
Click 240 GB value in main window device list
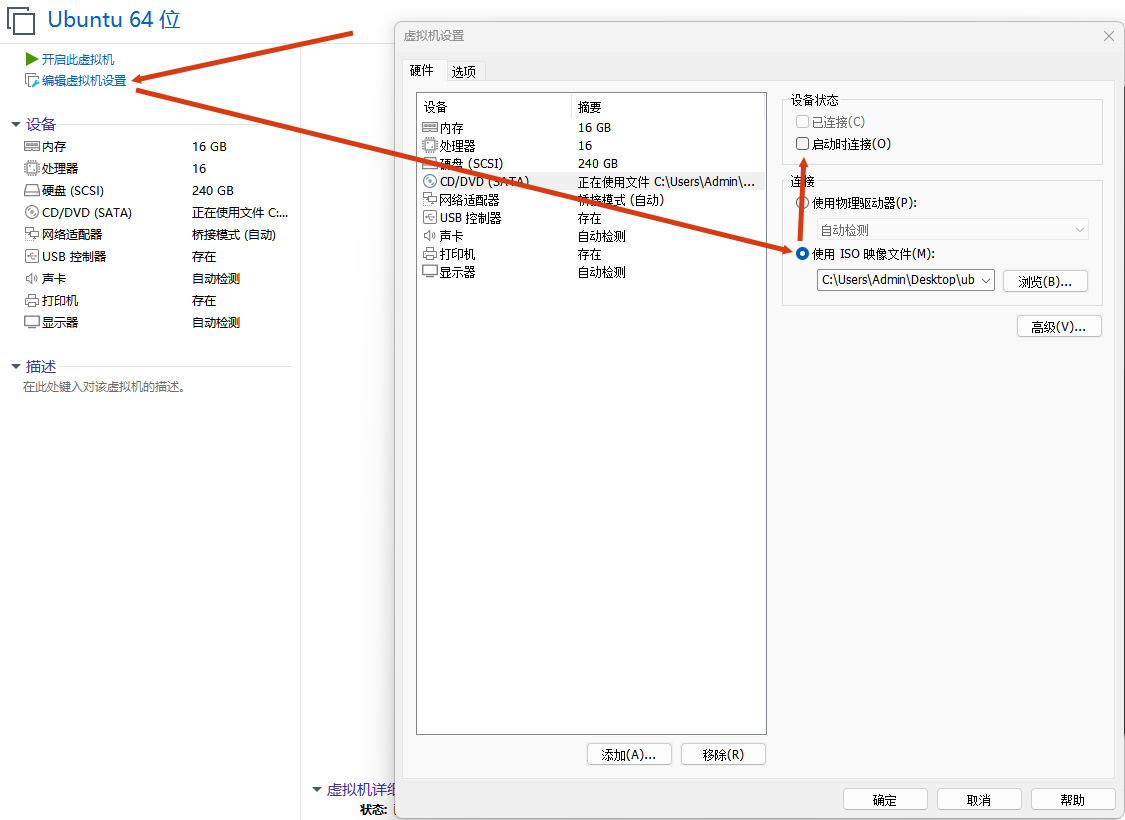(212, 191)
